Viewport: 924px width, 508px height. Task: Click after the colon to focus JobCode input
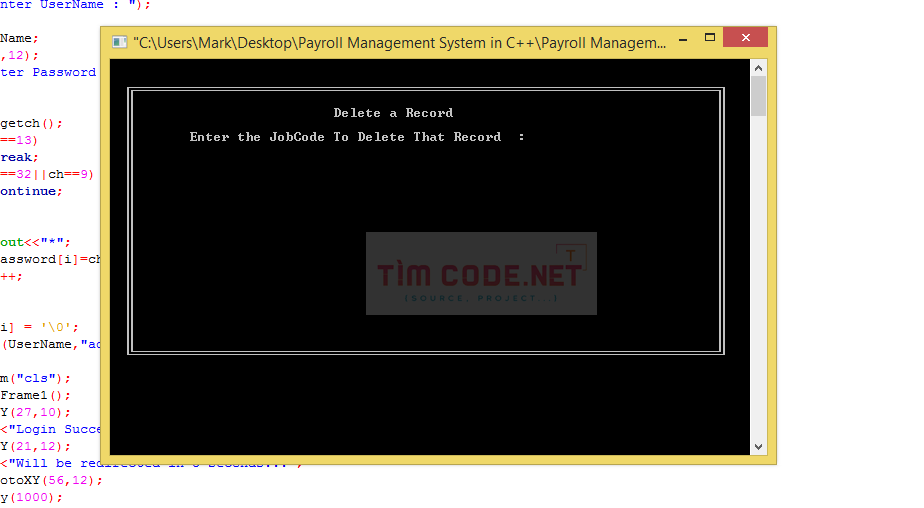pyautogui.click(x=533, y=137)
